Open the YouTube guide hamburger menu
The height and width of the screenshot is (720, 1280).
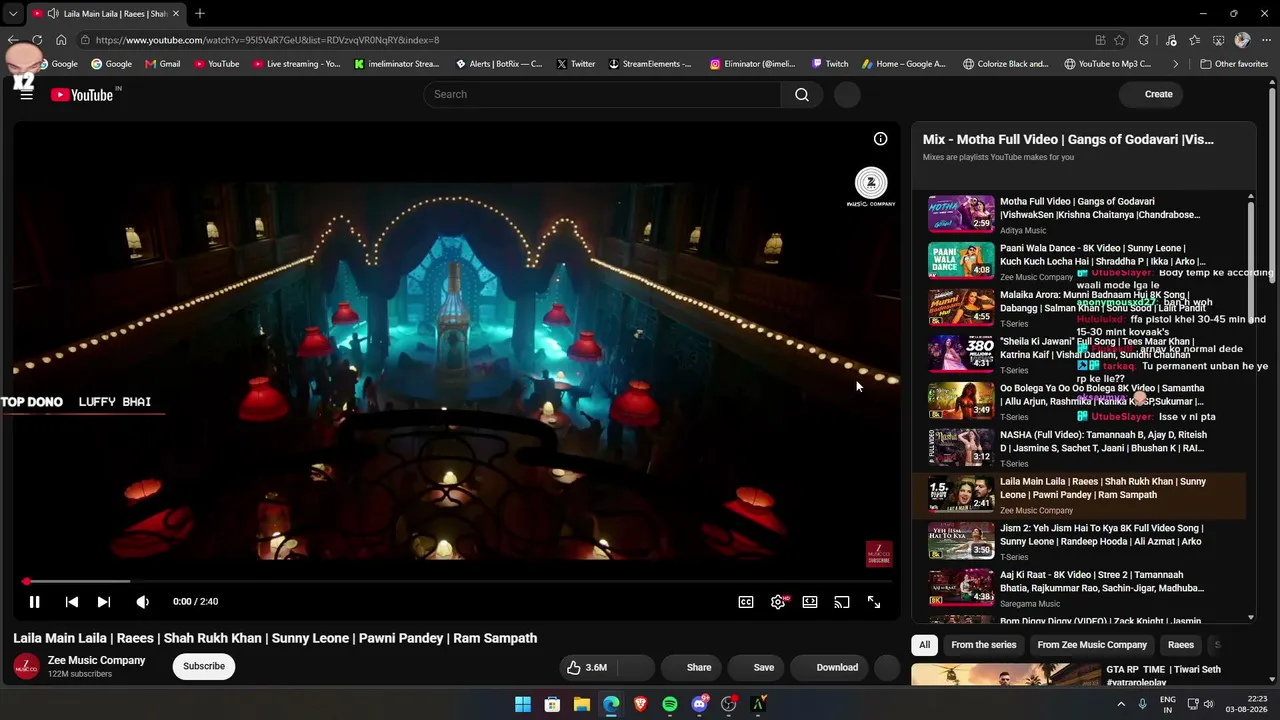coord(26,95)
